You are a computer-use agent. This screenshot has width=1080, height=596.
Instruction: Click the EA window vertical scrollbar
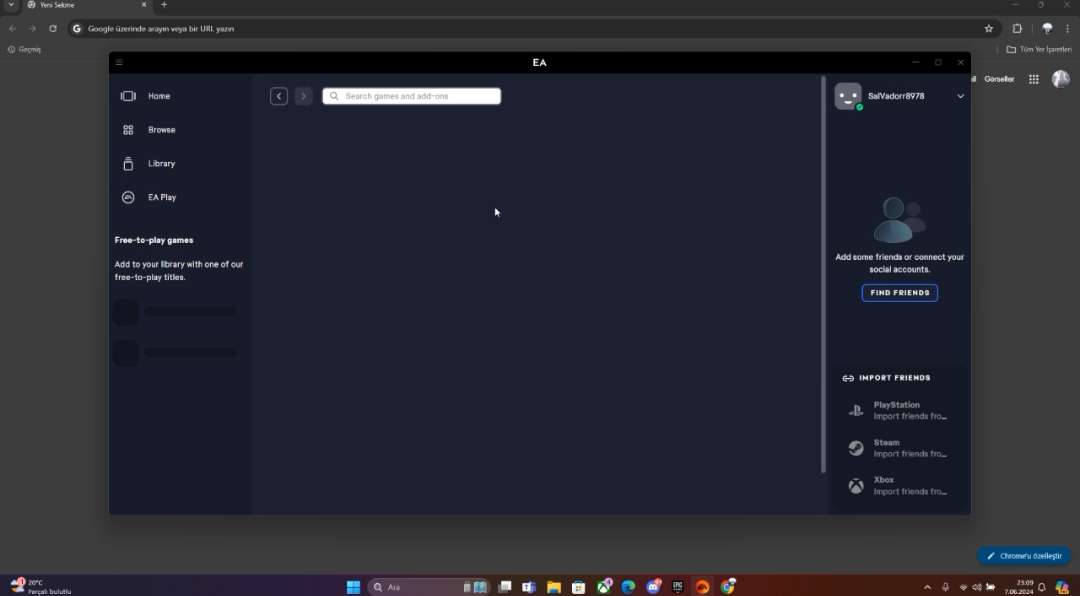(823, 274)
